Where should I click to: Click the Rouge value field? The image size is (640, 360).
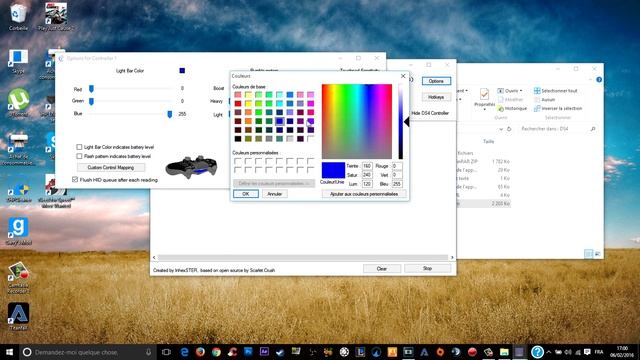(397, 166)
